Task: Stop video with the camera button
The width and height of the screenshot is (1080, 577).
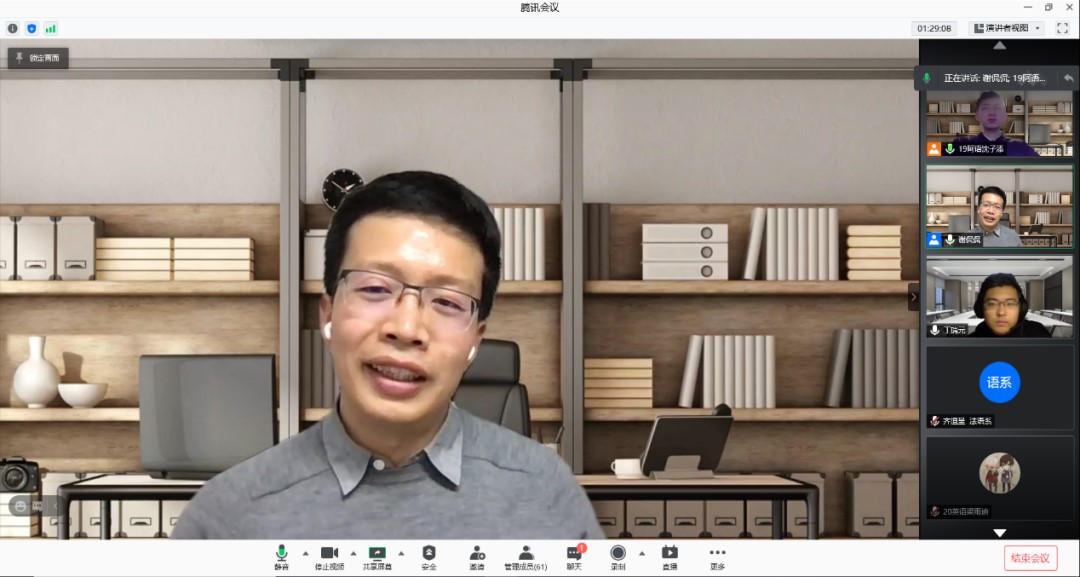Action: 329,557
